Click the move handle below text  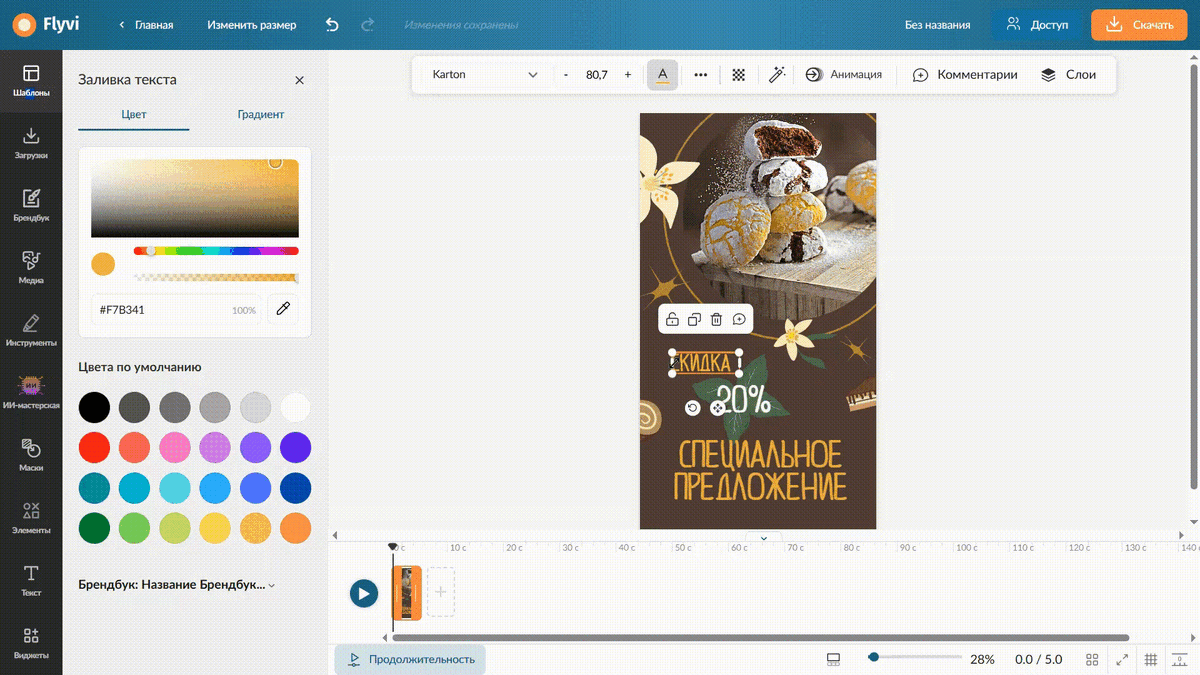click(x=717, y=408)
